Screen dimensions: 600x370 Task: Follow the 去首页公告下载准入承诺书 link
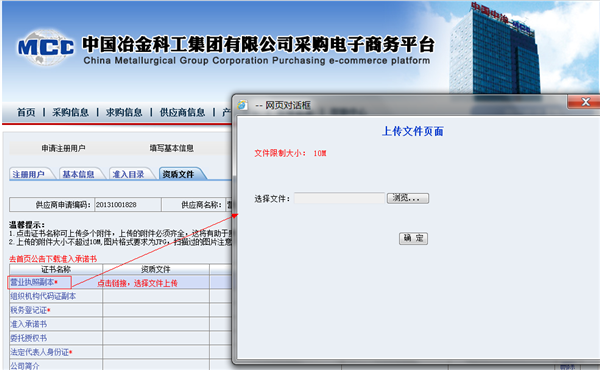(x=53, y=259)
